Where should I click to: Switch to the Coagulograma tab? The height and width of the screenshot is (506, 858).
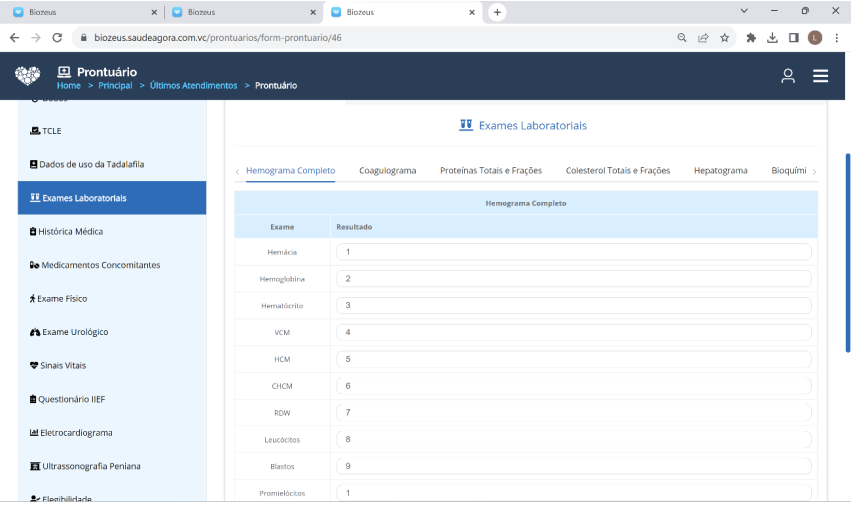tap(387, 171)
